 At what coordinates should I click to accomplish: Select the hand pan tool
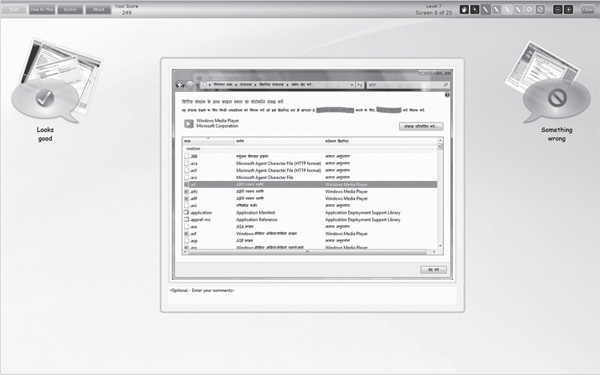pyautogui.click(x=464, y=10)
